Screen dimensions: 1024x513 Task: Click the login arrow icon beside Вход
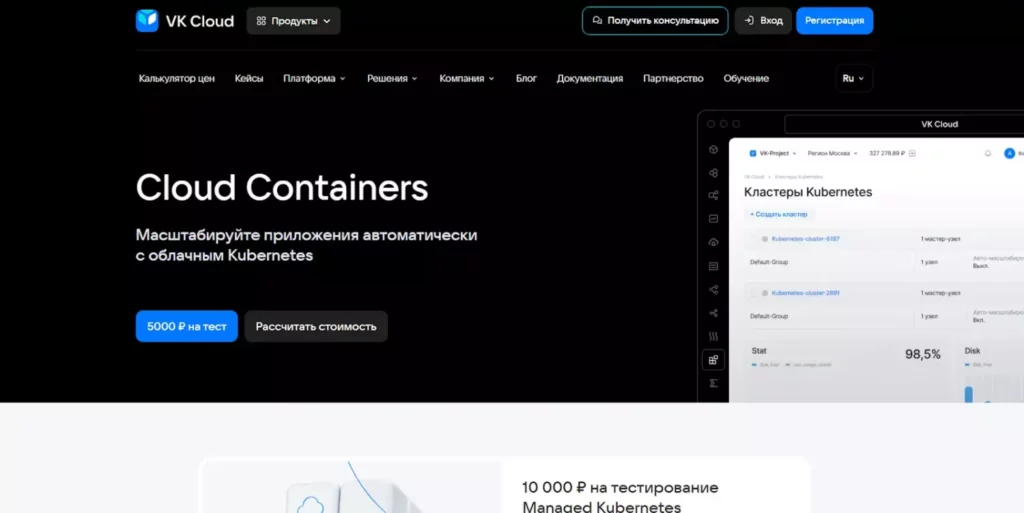pos(749,20)
